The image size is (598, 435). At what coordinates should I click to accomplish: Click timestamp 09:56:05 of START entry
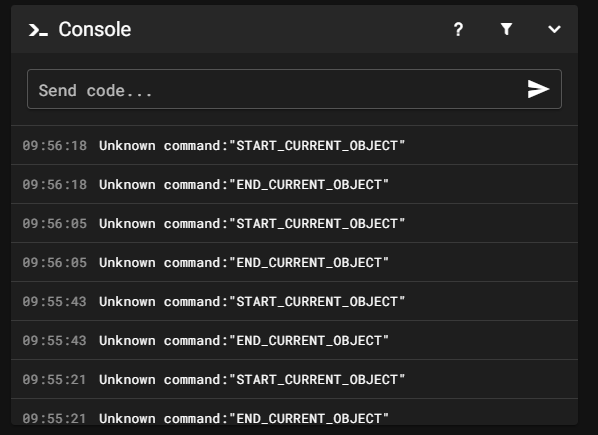[55, 223]
